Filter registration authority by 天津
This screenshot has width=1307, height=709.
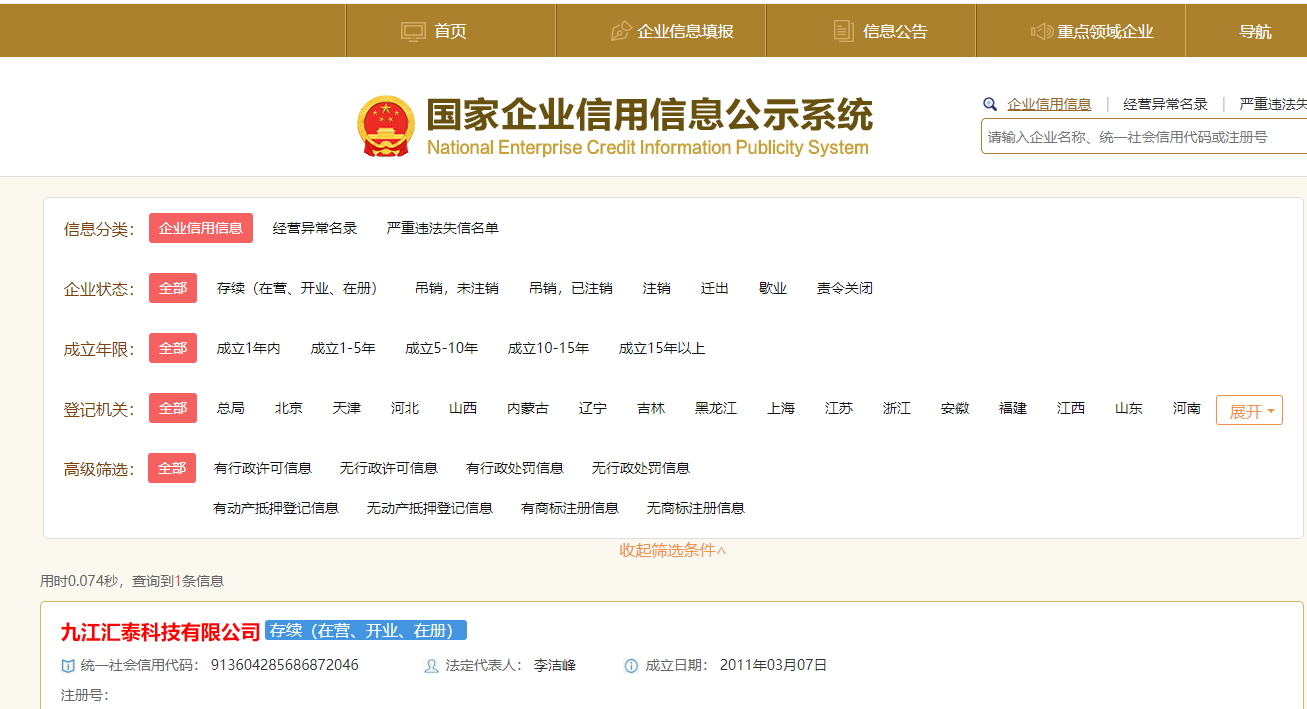[347, 408]
